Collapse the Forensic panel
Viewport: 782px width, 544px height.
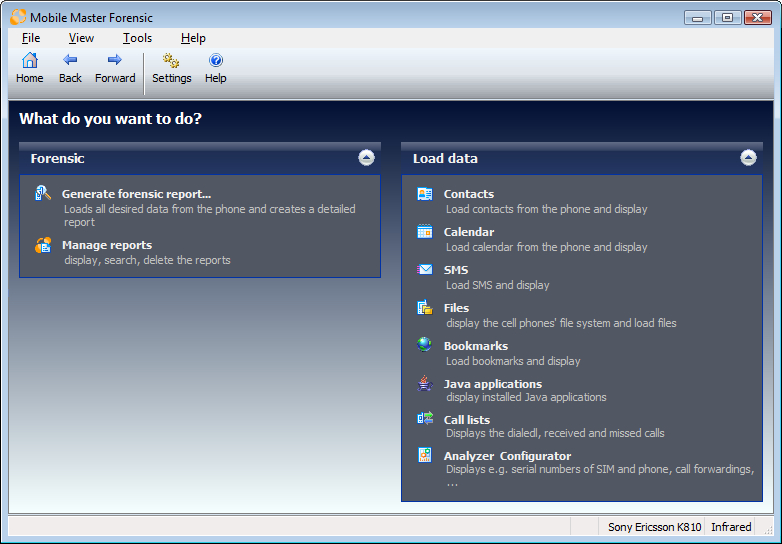coord(366,158)
